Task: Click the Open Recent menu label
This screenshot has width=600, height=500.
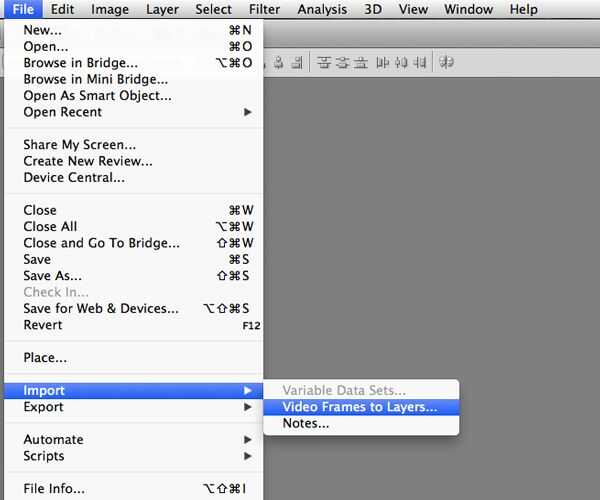Action: click(62, 112)
